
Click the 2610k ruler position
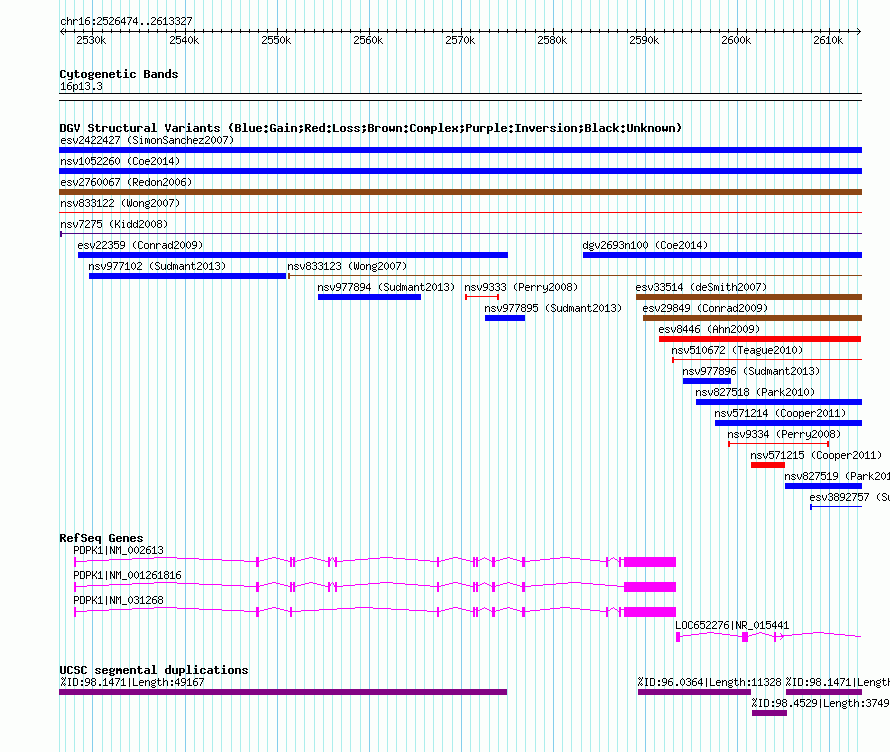pos(828,40)
